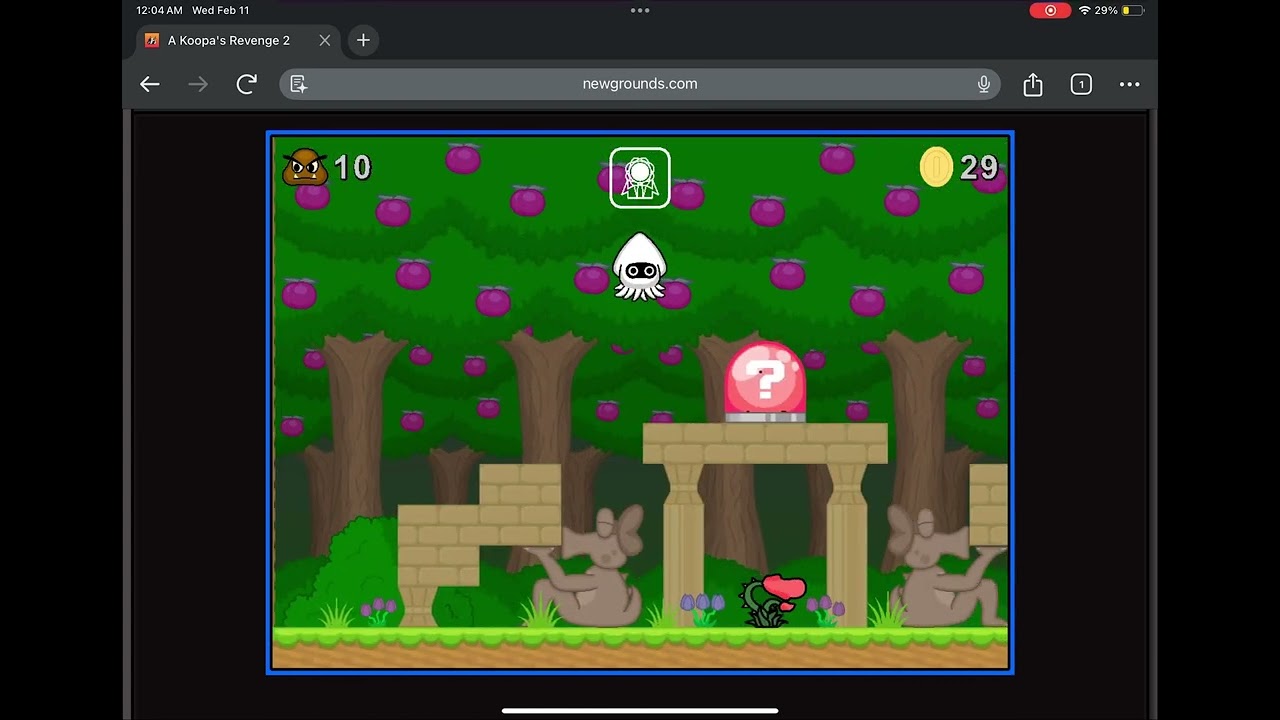Tap the home indicator bar at bottom
Image resolution: width=1280 pixels, height=720 pixels.
click(640, 711)
